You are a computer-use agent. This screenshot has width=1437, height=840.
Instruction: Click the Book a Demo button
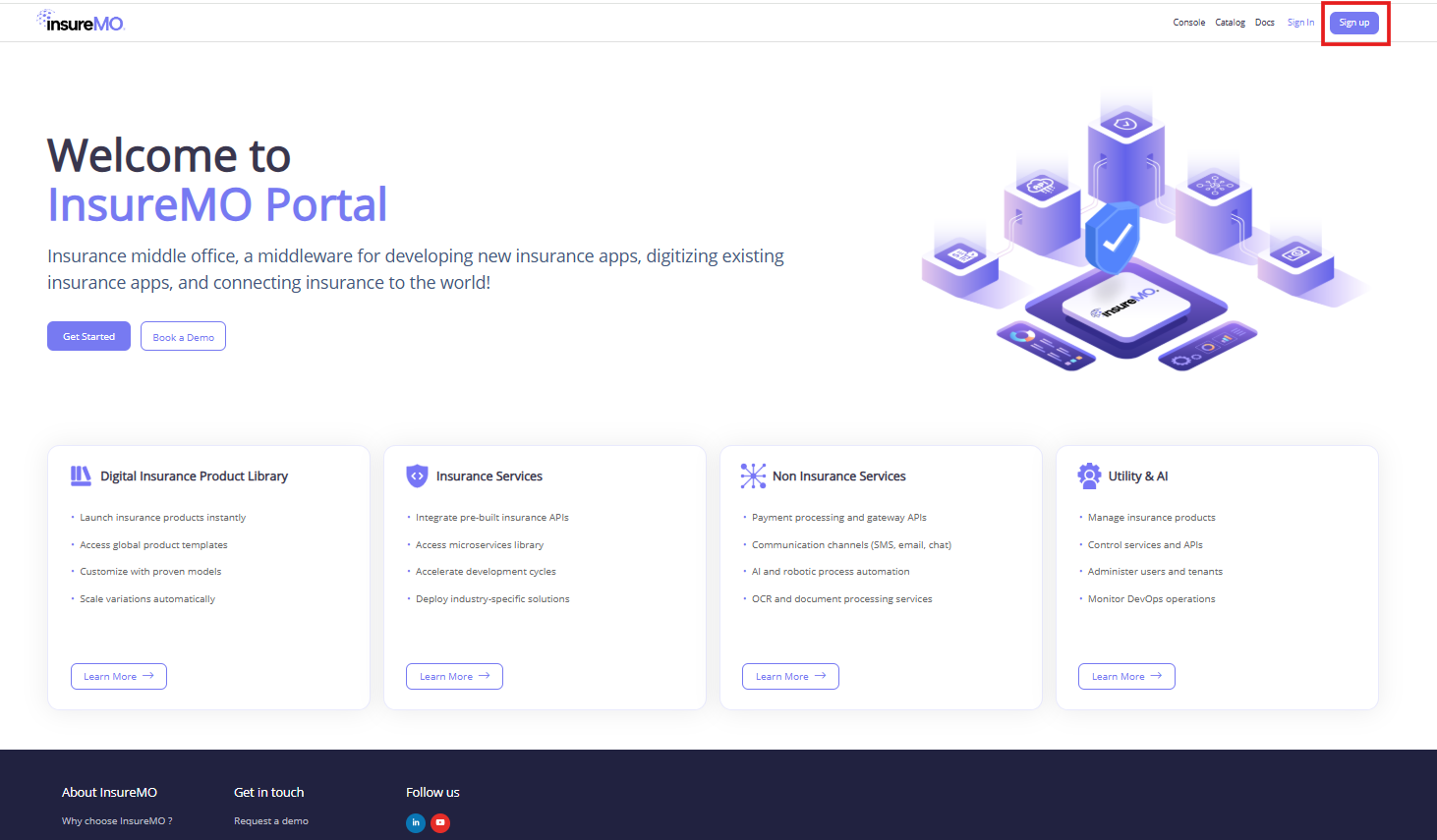(x=183, y=336)
